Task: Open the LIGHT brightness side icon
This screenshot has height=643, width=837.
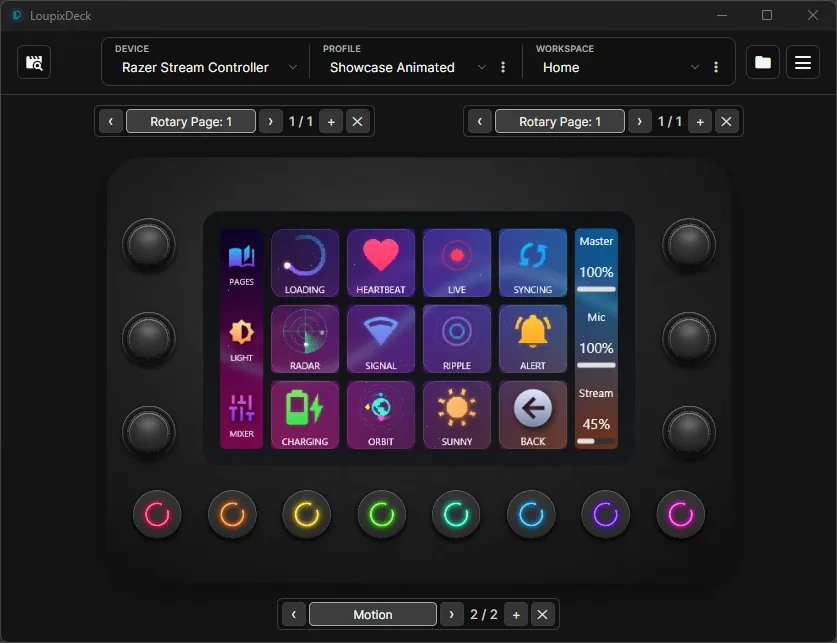Action: [241, 340]
